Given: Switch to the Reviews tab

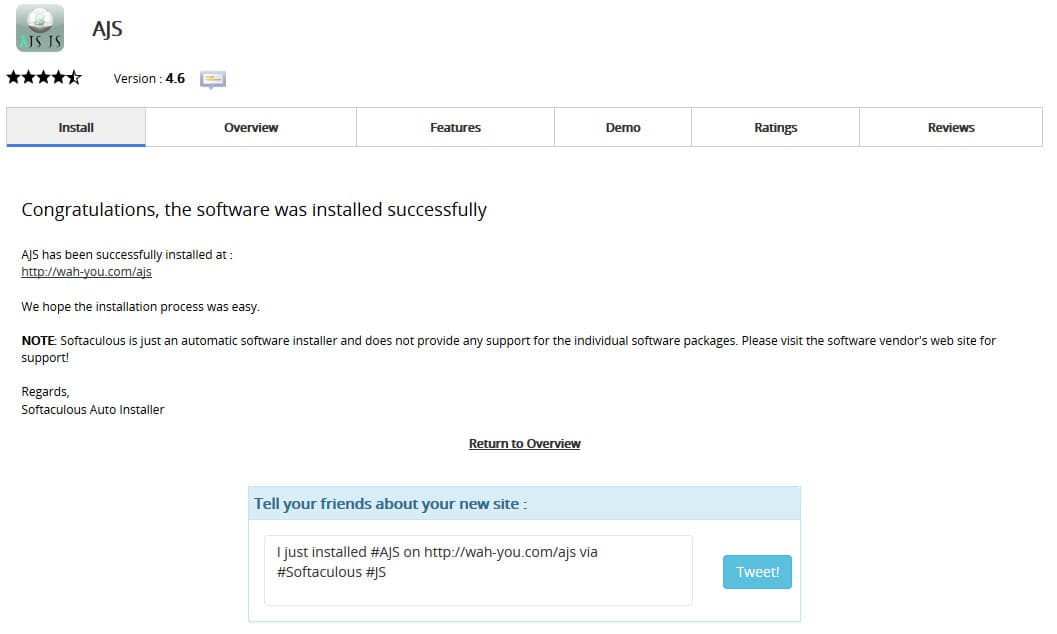Looking at the screenshot, I should [x=951, y=127].
